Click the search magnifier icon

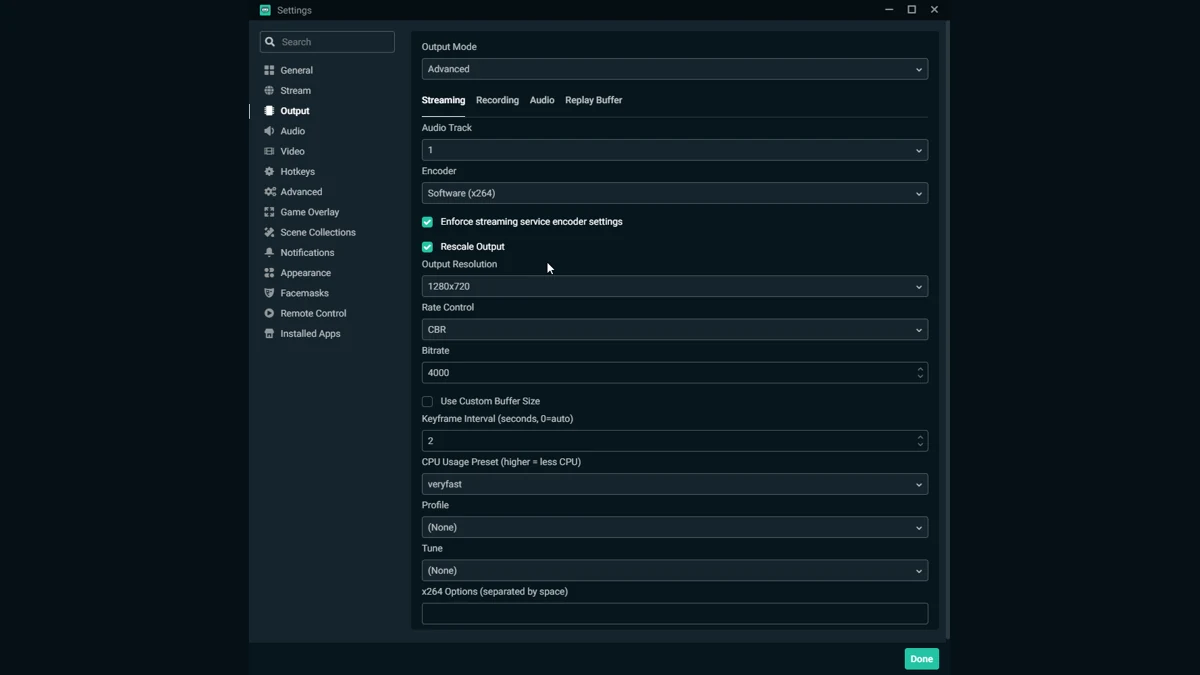[270, 42]
